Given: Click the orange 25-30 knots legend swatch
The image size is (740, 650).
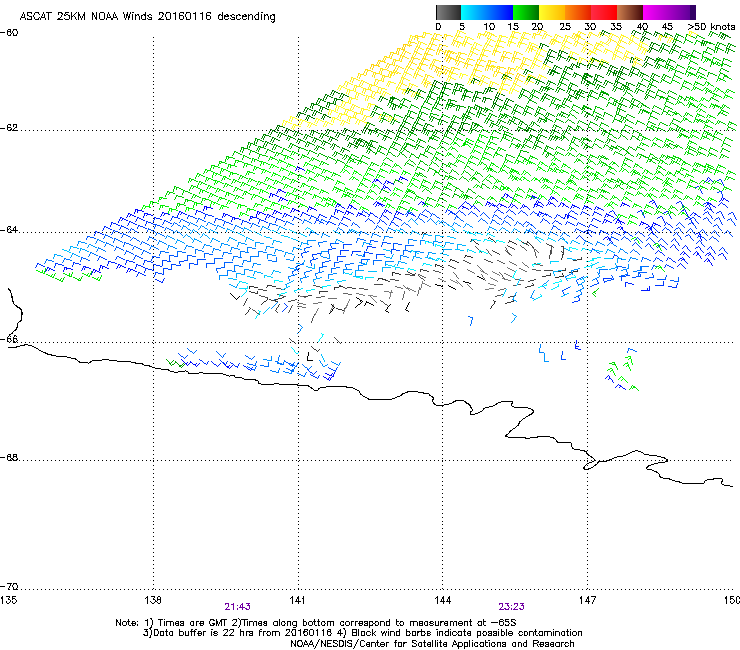Looking at the screenshot, I should [578, 12].
